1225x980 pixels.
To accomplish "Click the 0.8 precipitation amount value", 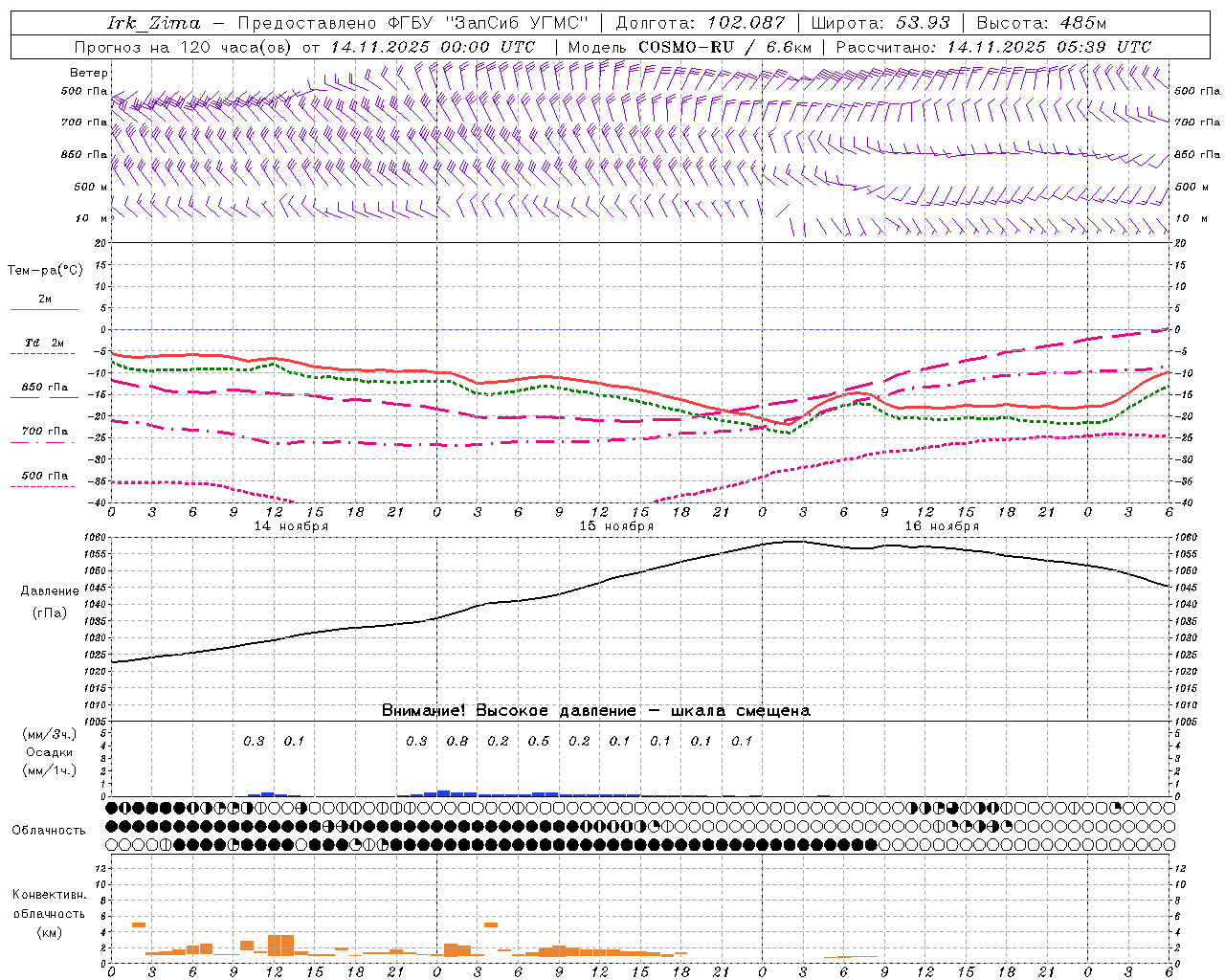I will point(457,741).
